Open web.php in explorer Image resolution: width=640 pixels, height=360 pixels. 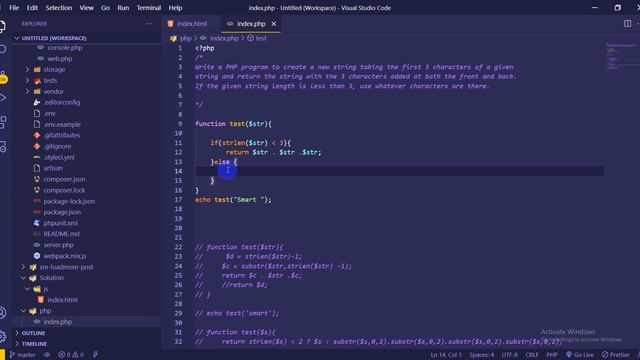tap(60, 59)
